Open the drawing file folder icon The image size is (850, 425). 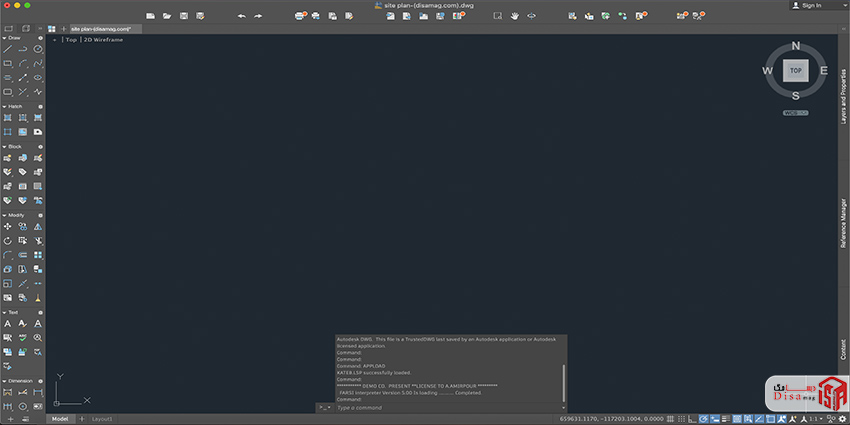coord(167,16)
